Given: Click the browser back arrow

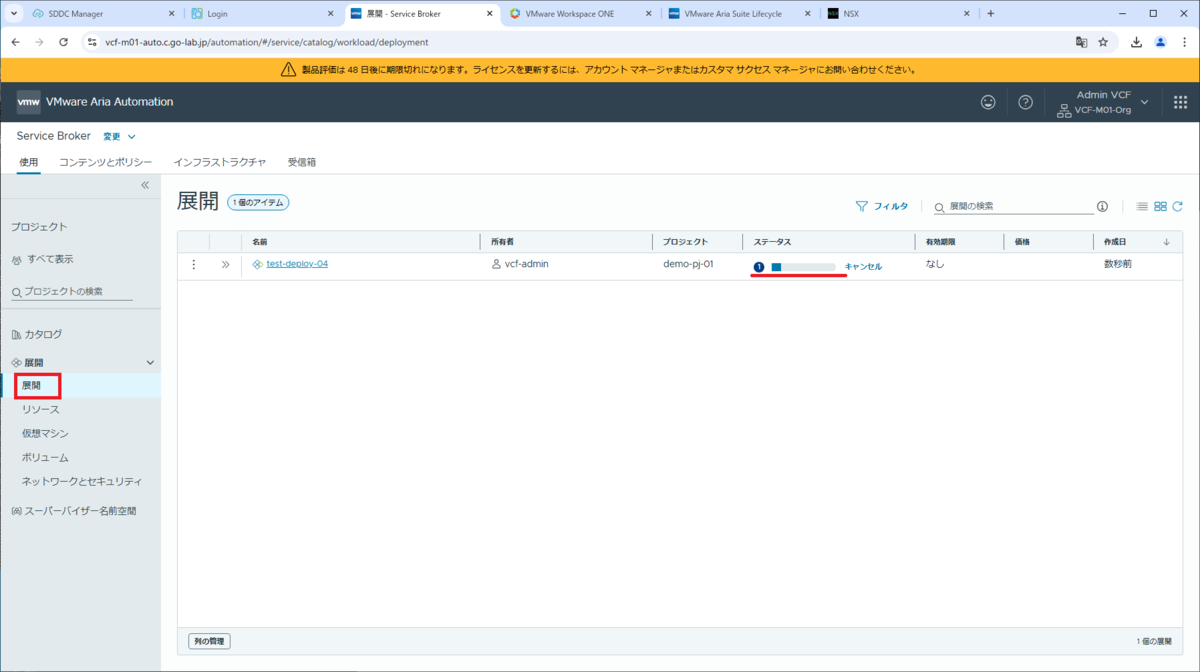Looking at the screenshot, I should 15,42.
